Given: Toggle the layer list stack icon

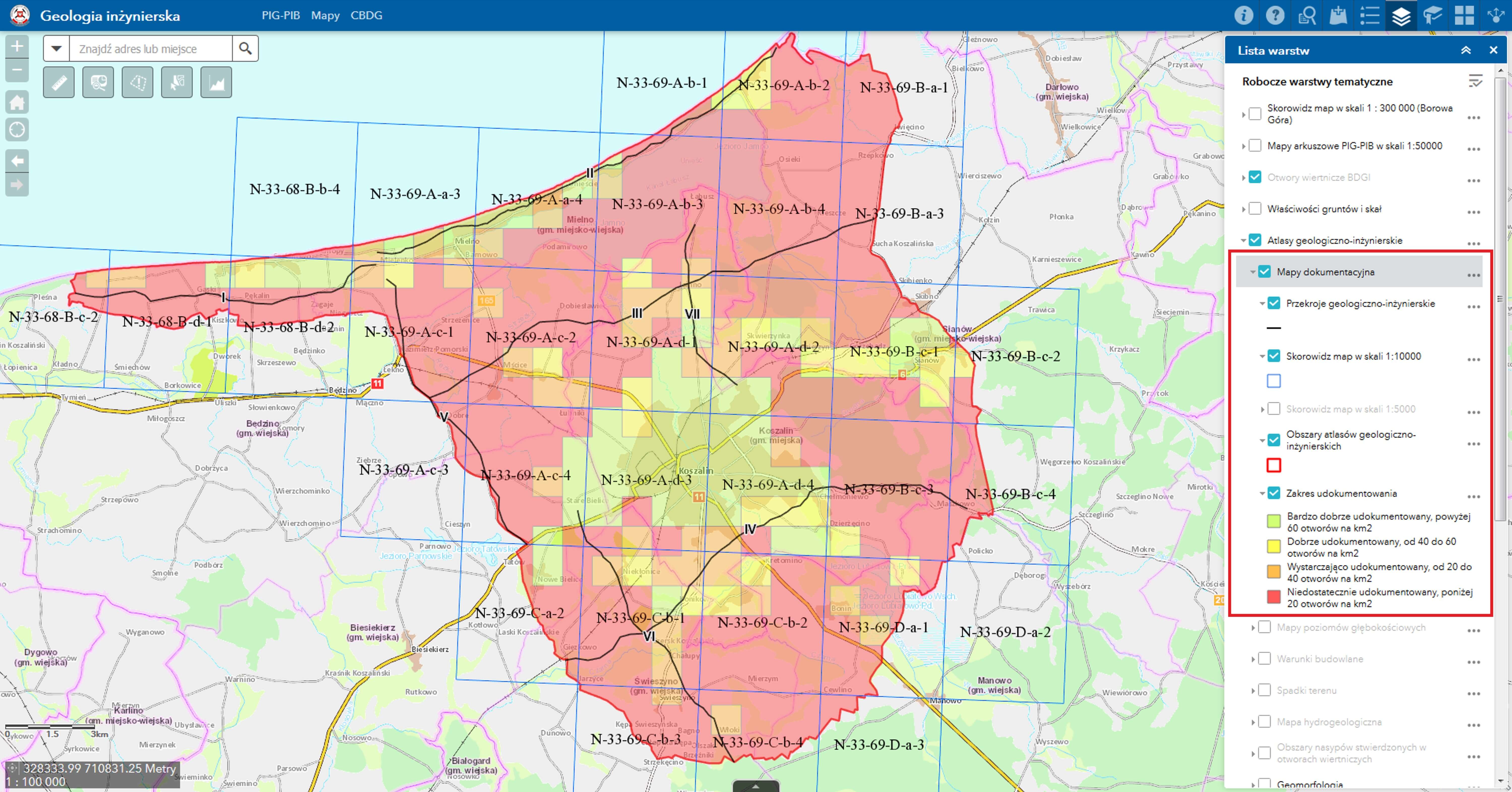Looking at the screenshot, I should [x=1401, y=15].
